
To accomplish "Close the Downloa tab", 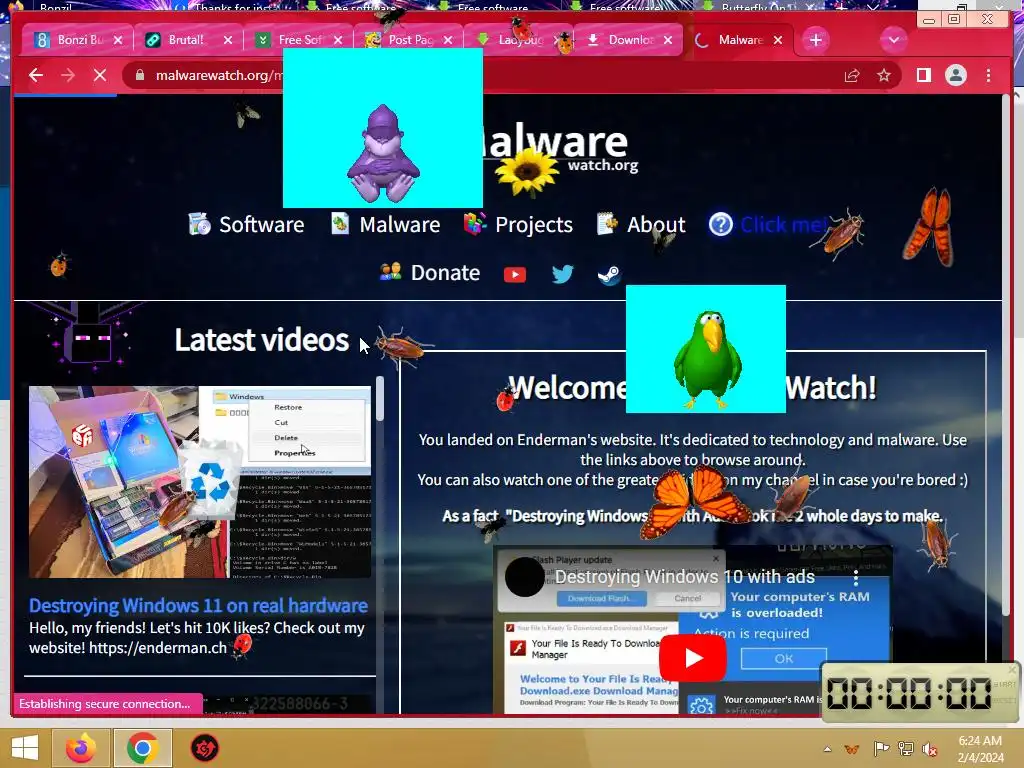I will [668, 40].
